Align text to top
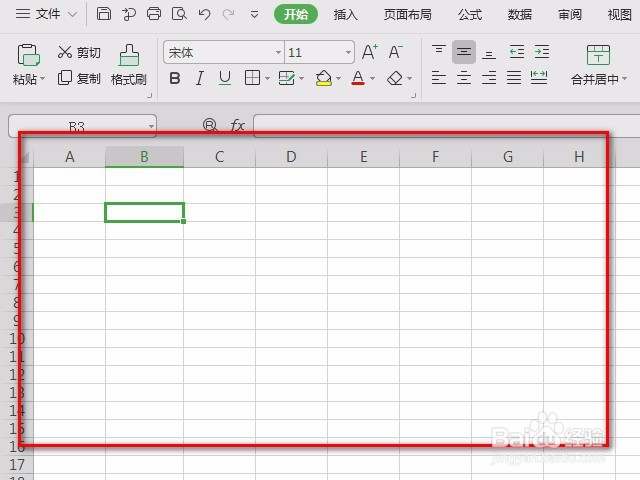 click(439, 52)
